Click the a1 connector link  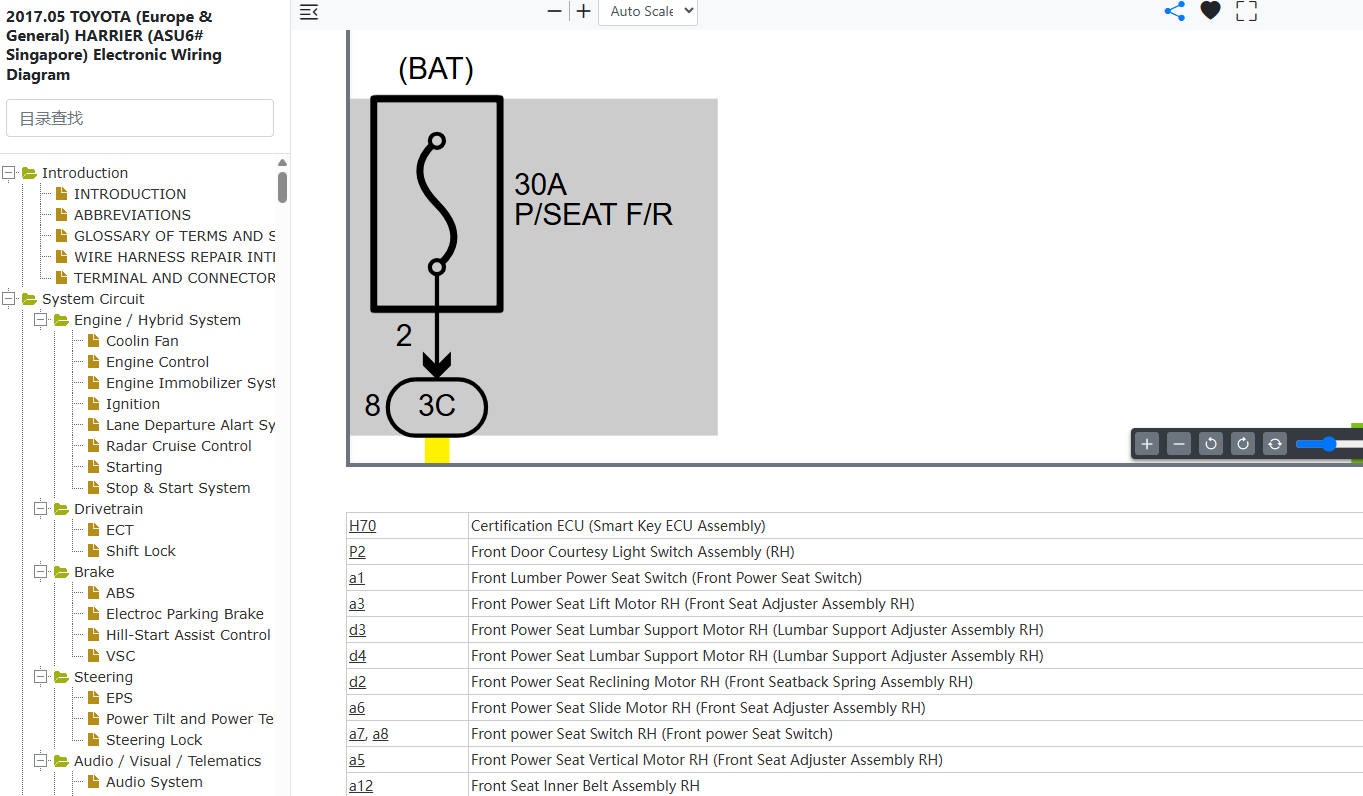357,578
